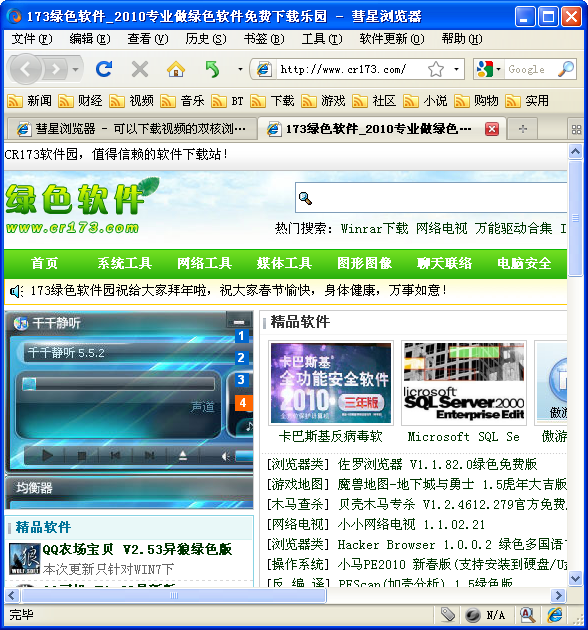
Task: Click the IE engine icon in status bar
Action: point(555,615)
